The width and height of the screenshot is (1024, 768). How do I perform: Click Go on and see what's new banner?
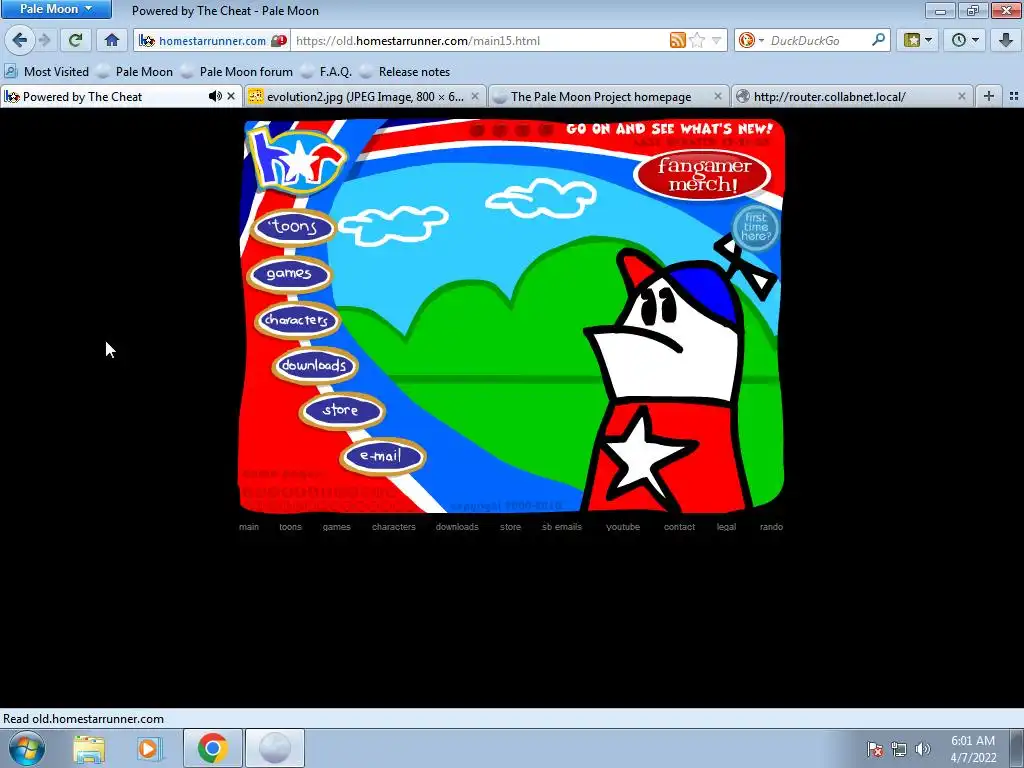(x=669, y=129)
